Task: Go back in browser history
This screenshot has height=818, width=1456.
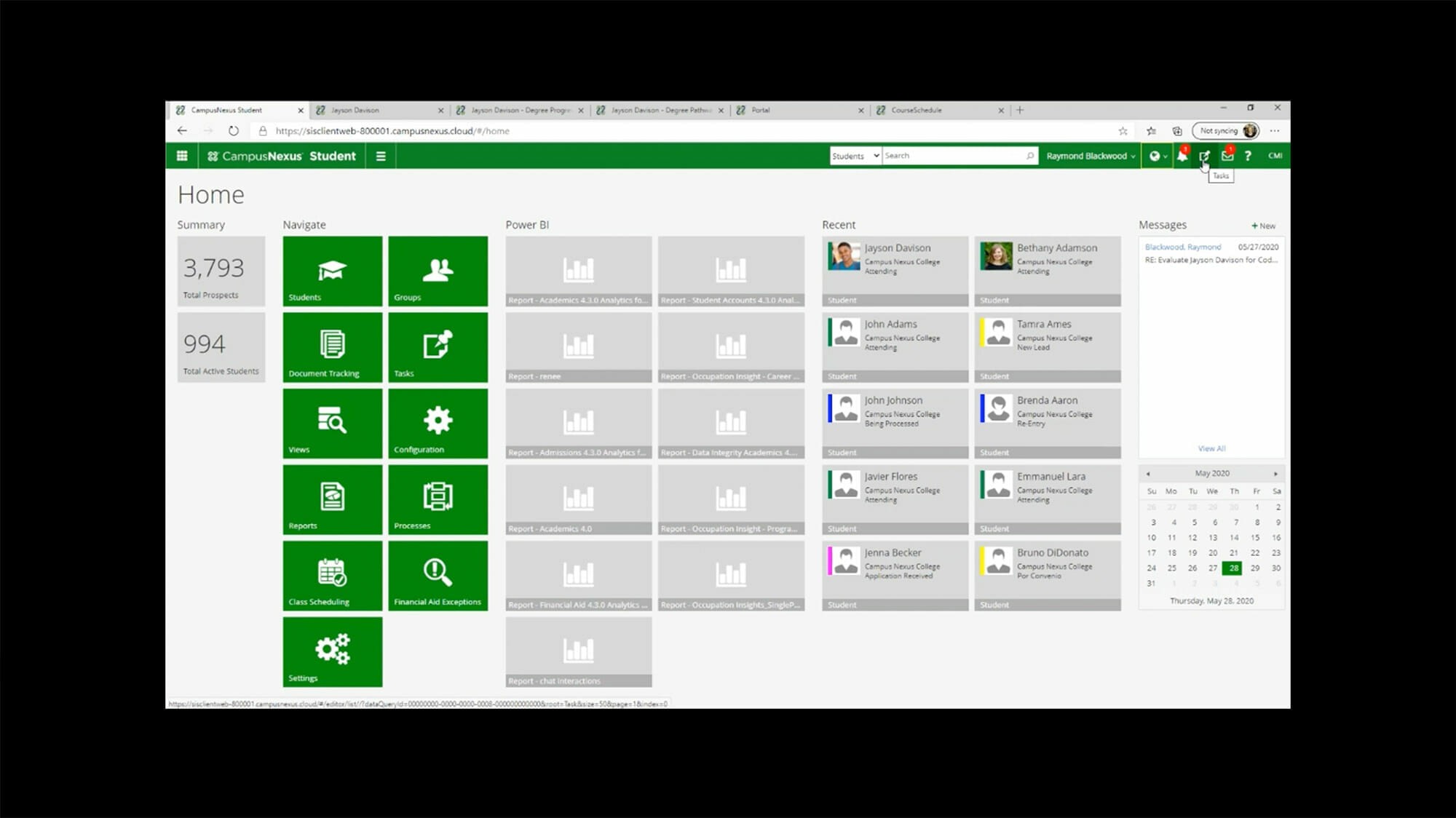Action: (182, 131)
